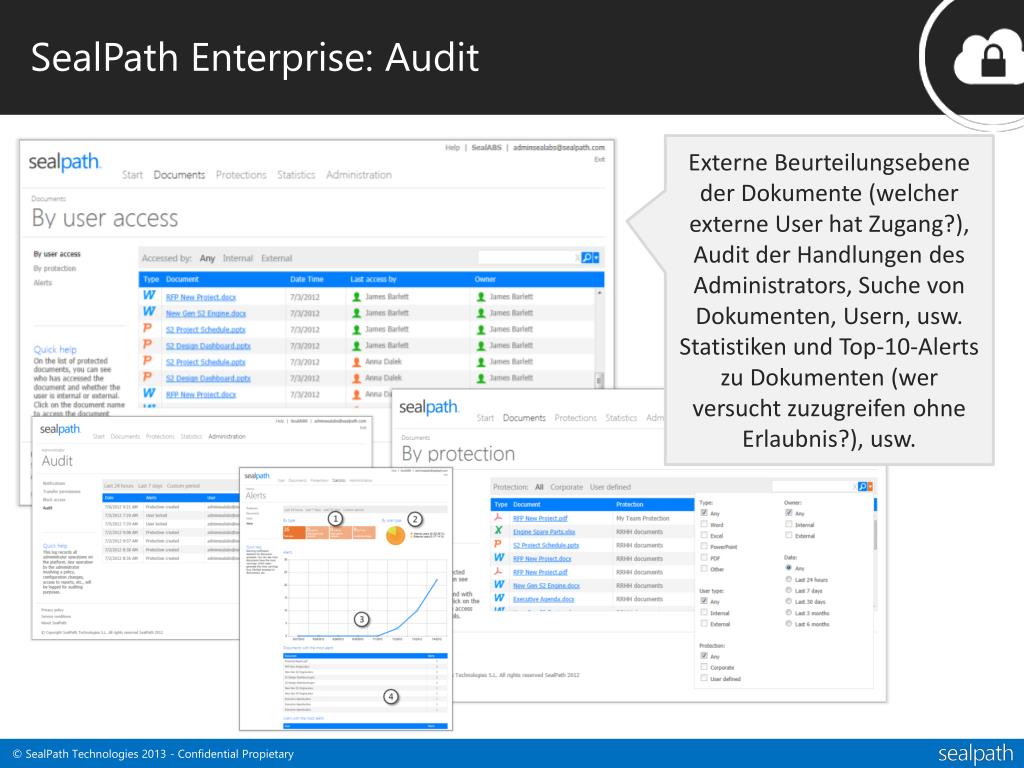This screenshot has width=1024, height=768.
Task: Tick the Other type filter checkbox
Action: 704,568
